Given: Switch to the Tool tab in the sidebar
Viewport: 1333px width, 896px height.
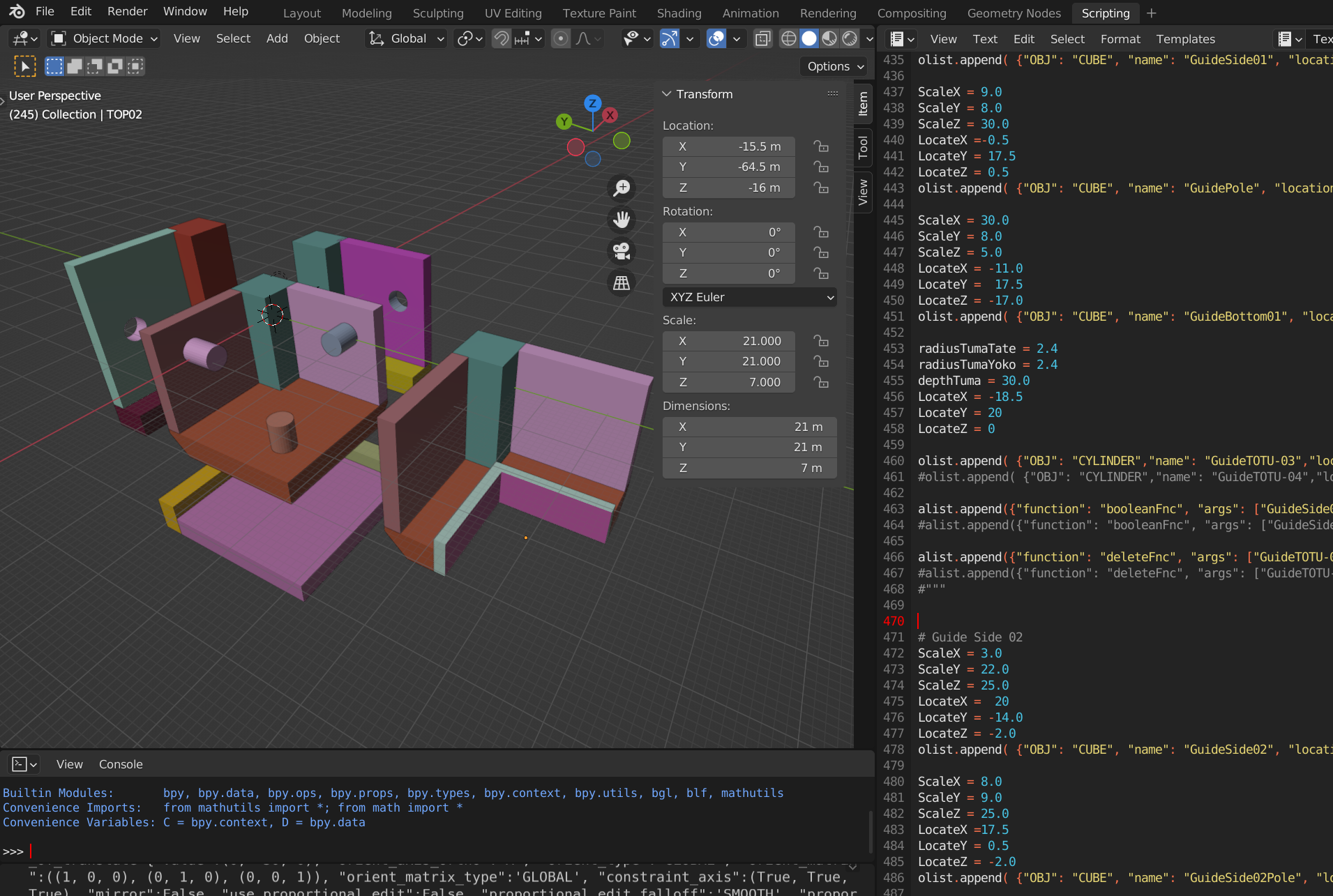Looking at the screenshot, I should (862, 148).
